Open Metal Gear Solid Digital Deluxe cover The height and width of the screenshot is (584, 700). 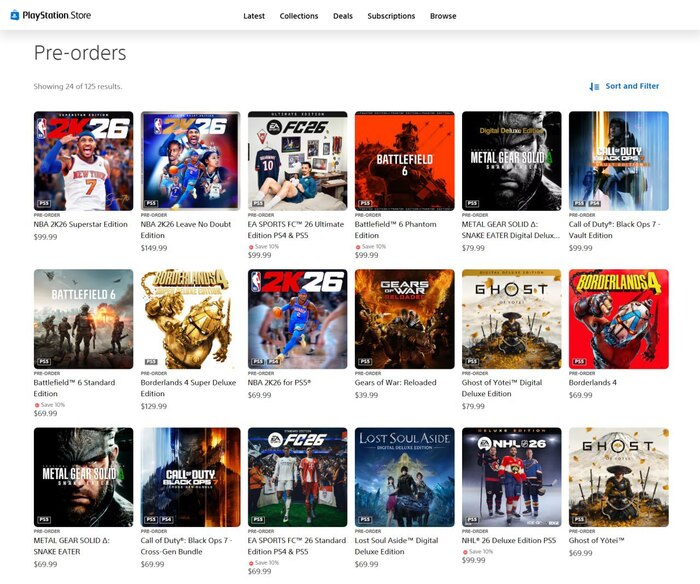tap(512, 161)
